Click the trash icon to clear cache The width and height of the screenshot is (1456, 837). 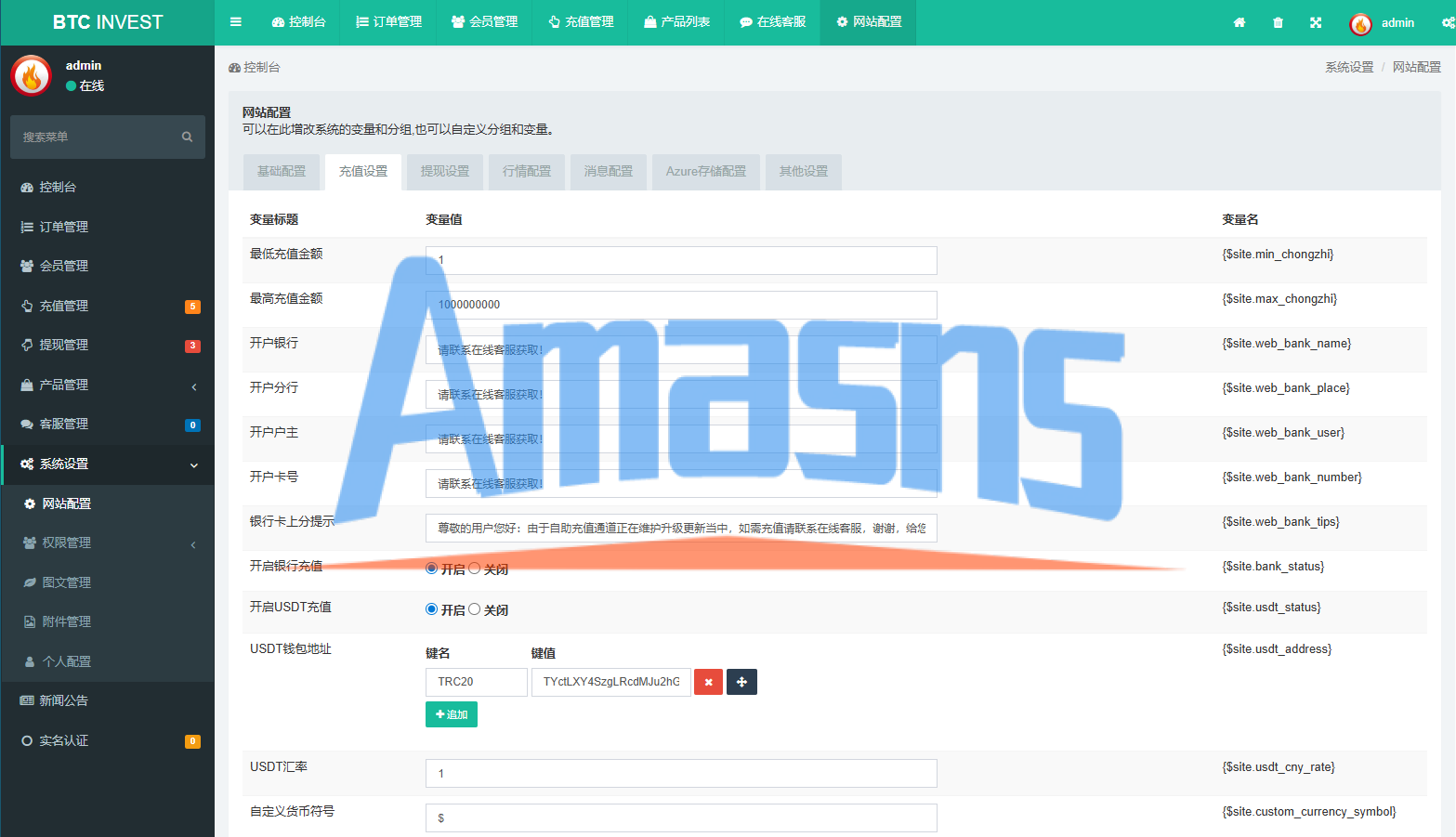[1278, 22]
